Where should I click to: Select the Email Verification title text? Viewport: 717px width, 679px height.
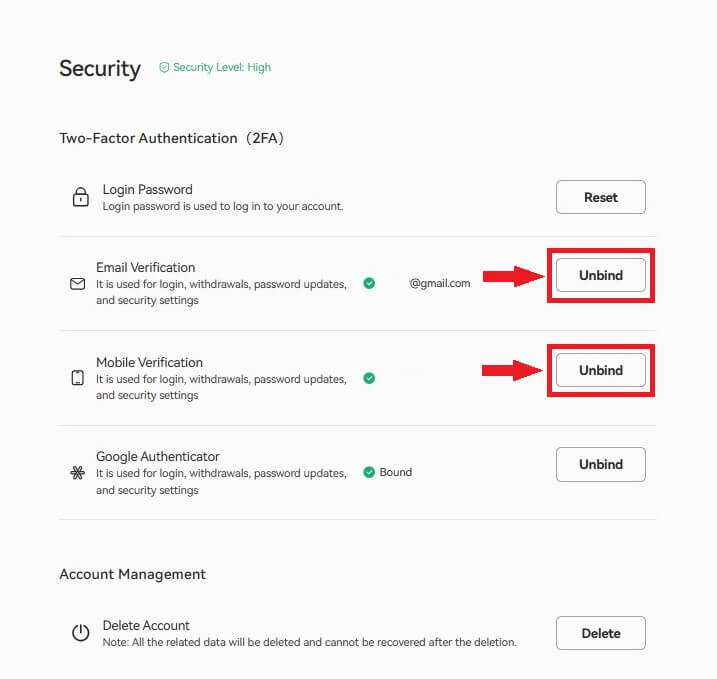(146, 268)
